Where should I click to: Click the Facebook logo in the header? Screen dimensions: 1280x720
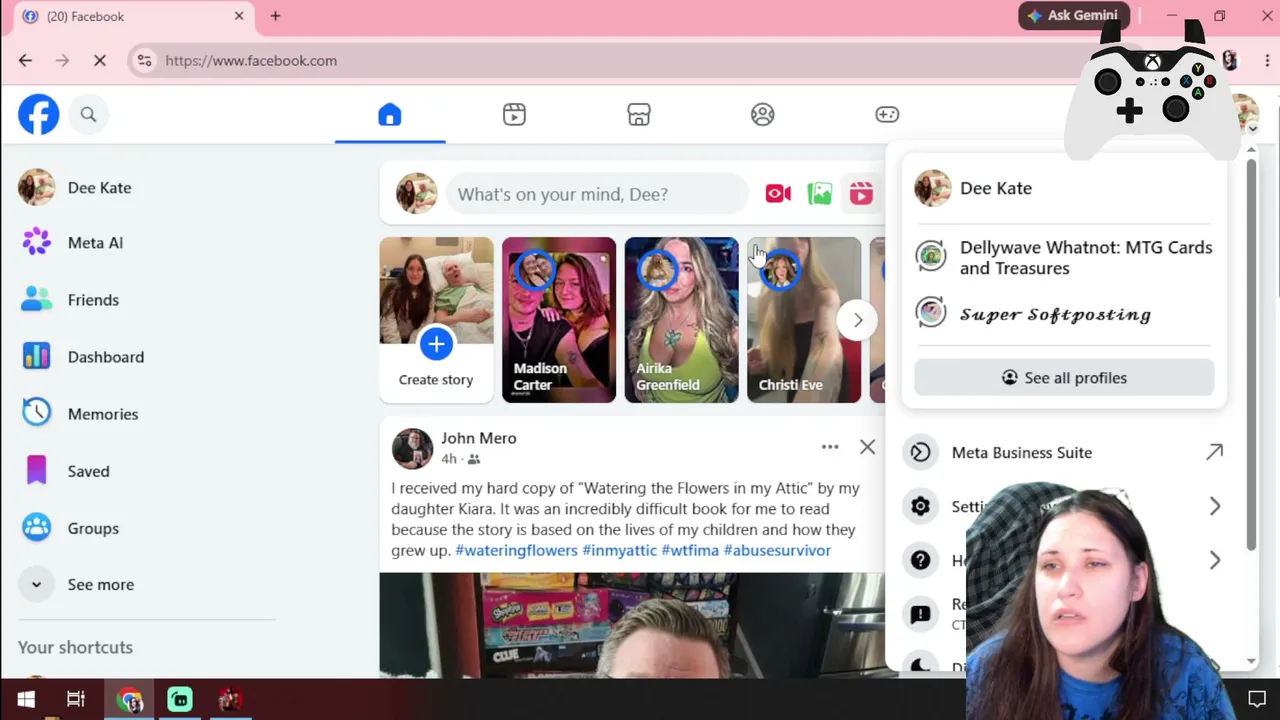[x=39, y=115]
